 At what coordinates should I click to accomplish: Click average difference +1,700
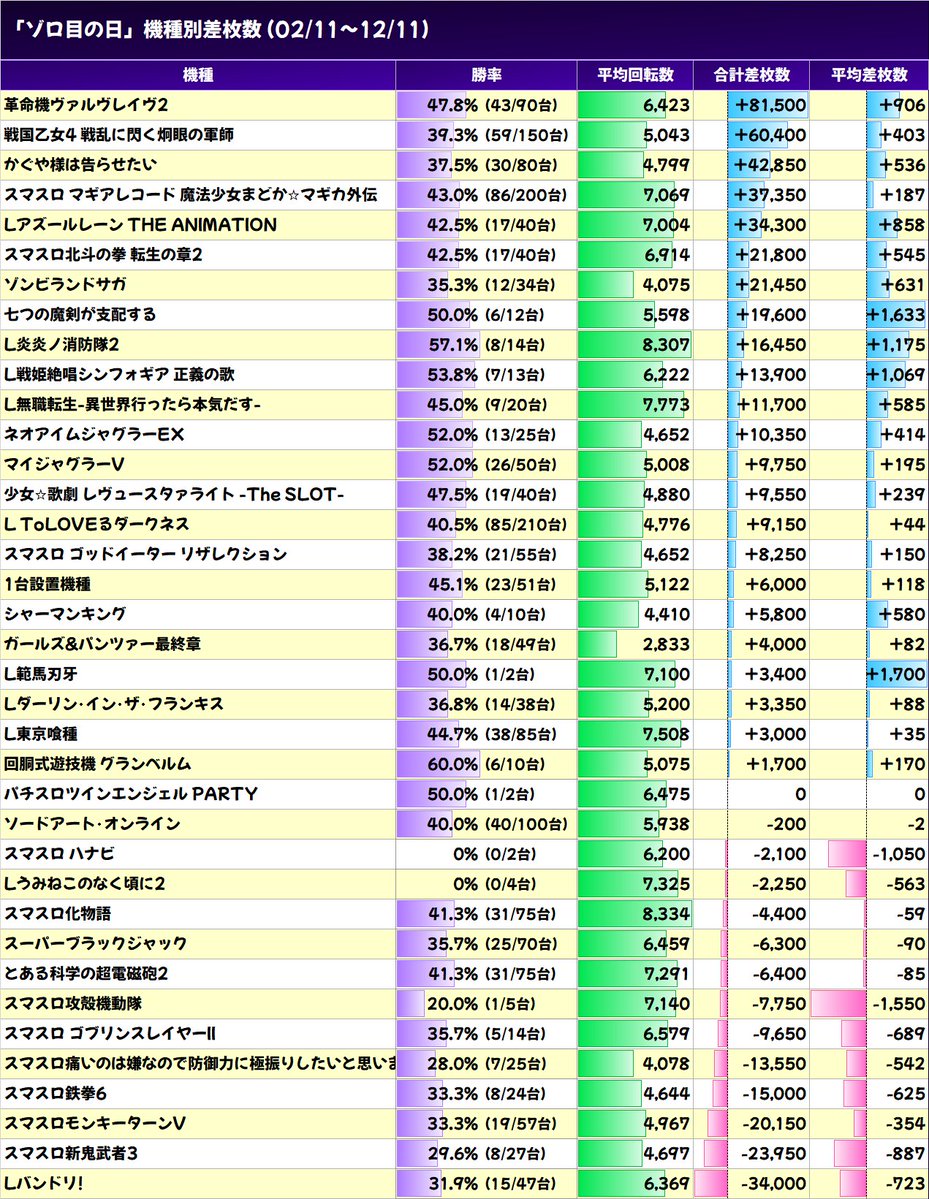896,674
